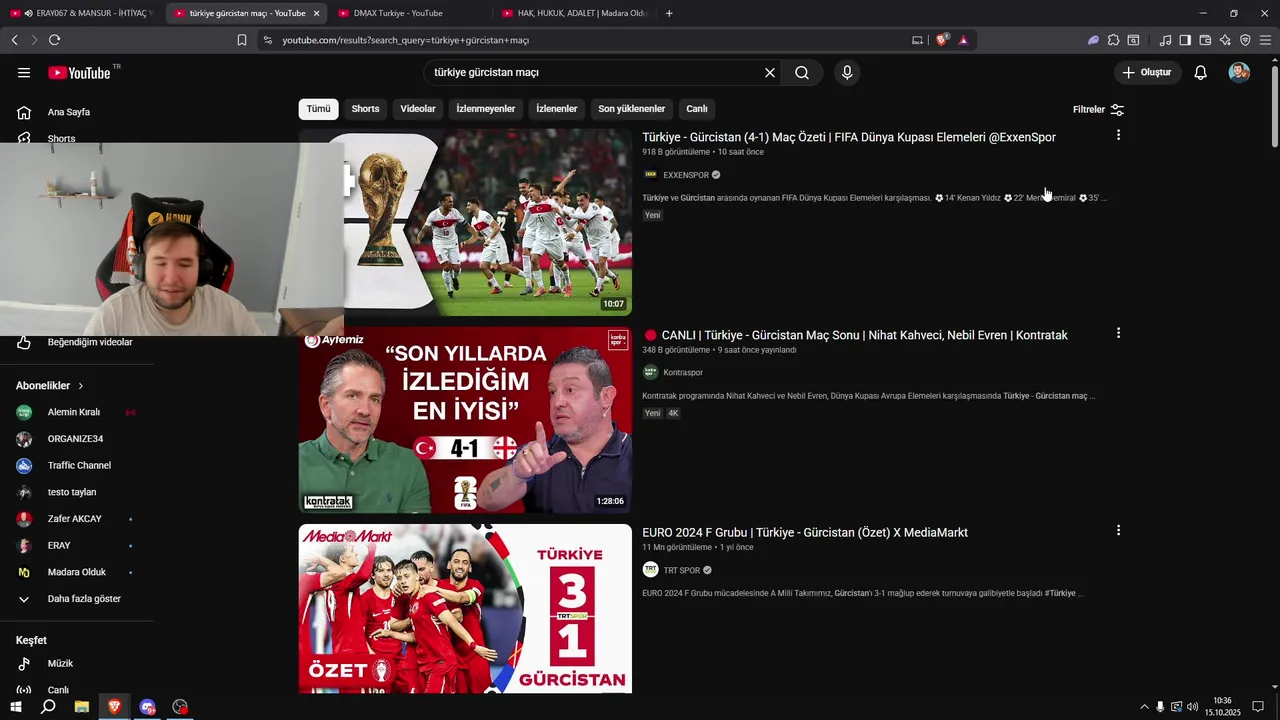The width and height of the screenshot is (1280, 720).
Task: Select the Canlı filter chip
Action: coord(697,109)
